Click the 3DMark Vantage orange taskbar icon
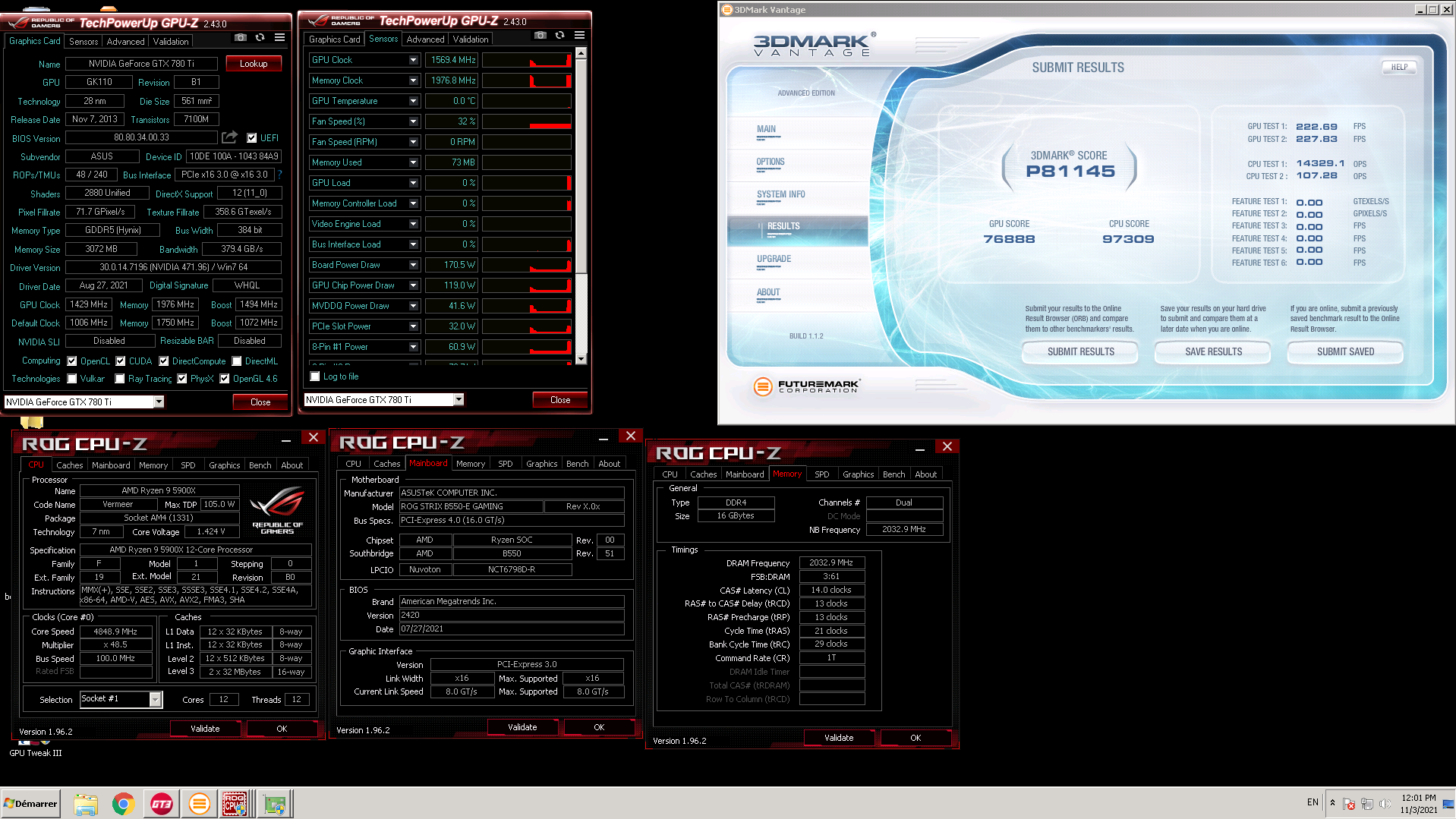This screenshot has width=1456, height=819. click(x=199, y=804)
